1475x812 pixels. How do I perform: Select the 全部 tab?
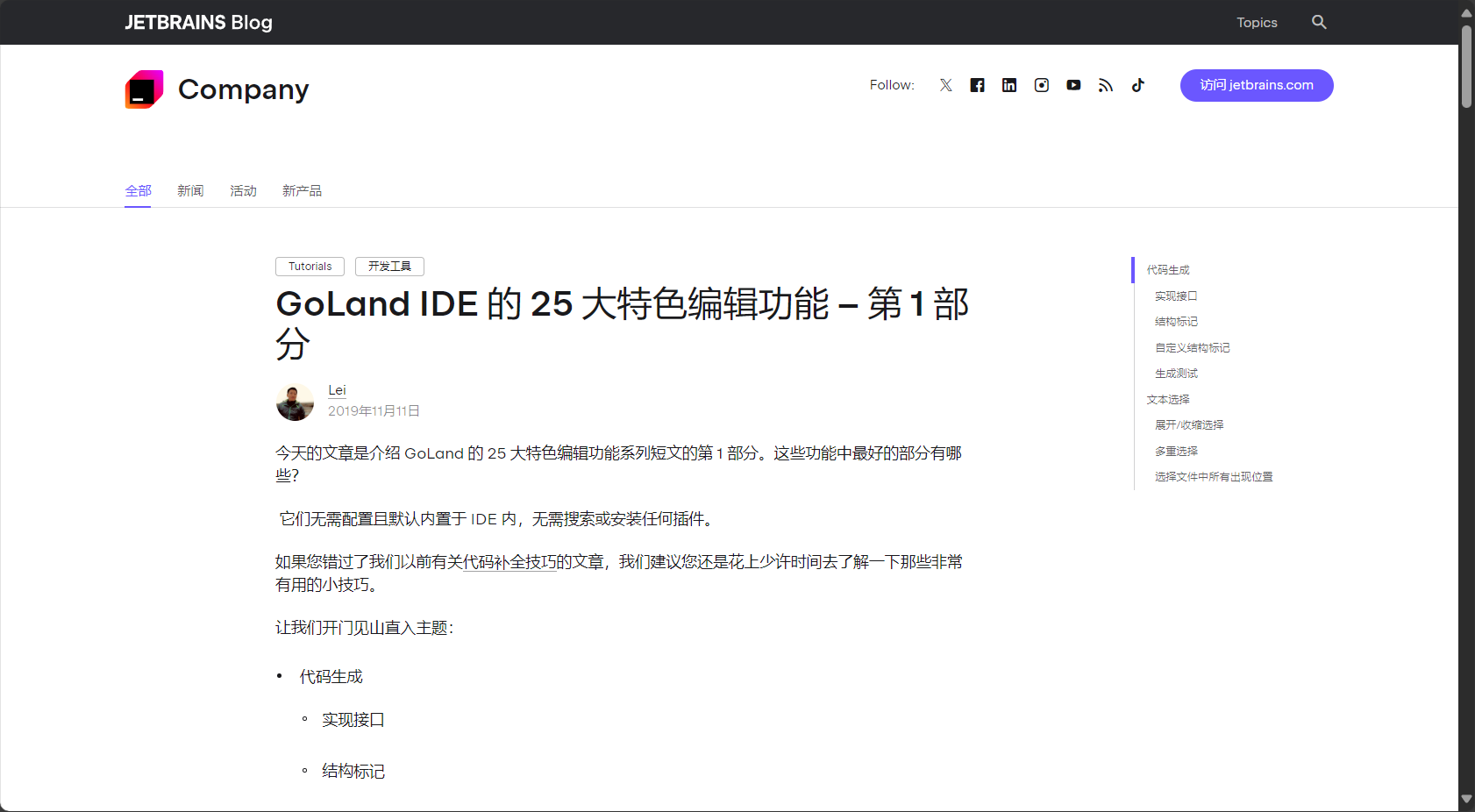click(x=138, y=190)
